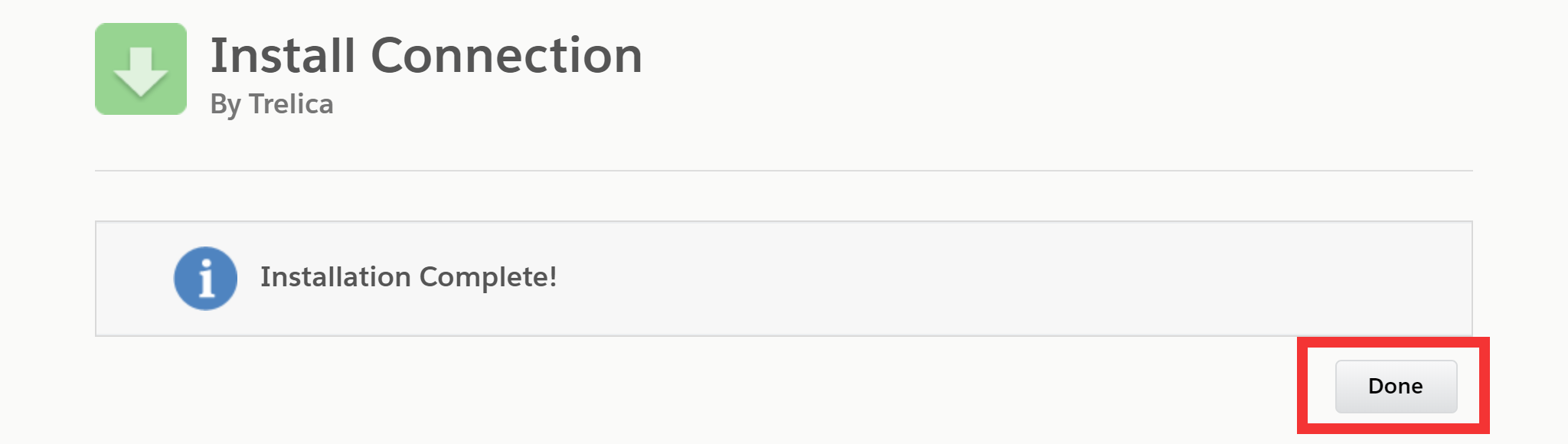Click the word Install in the title
Image resolution: width=1568 pixels, height=444 pixels.
283,56
